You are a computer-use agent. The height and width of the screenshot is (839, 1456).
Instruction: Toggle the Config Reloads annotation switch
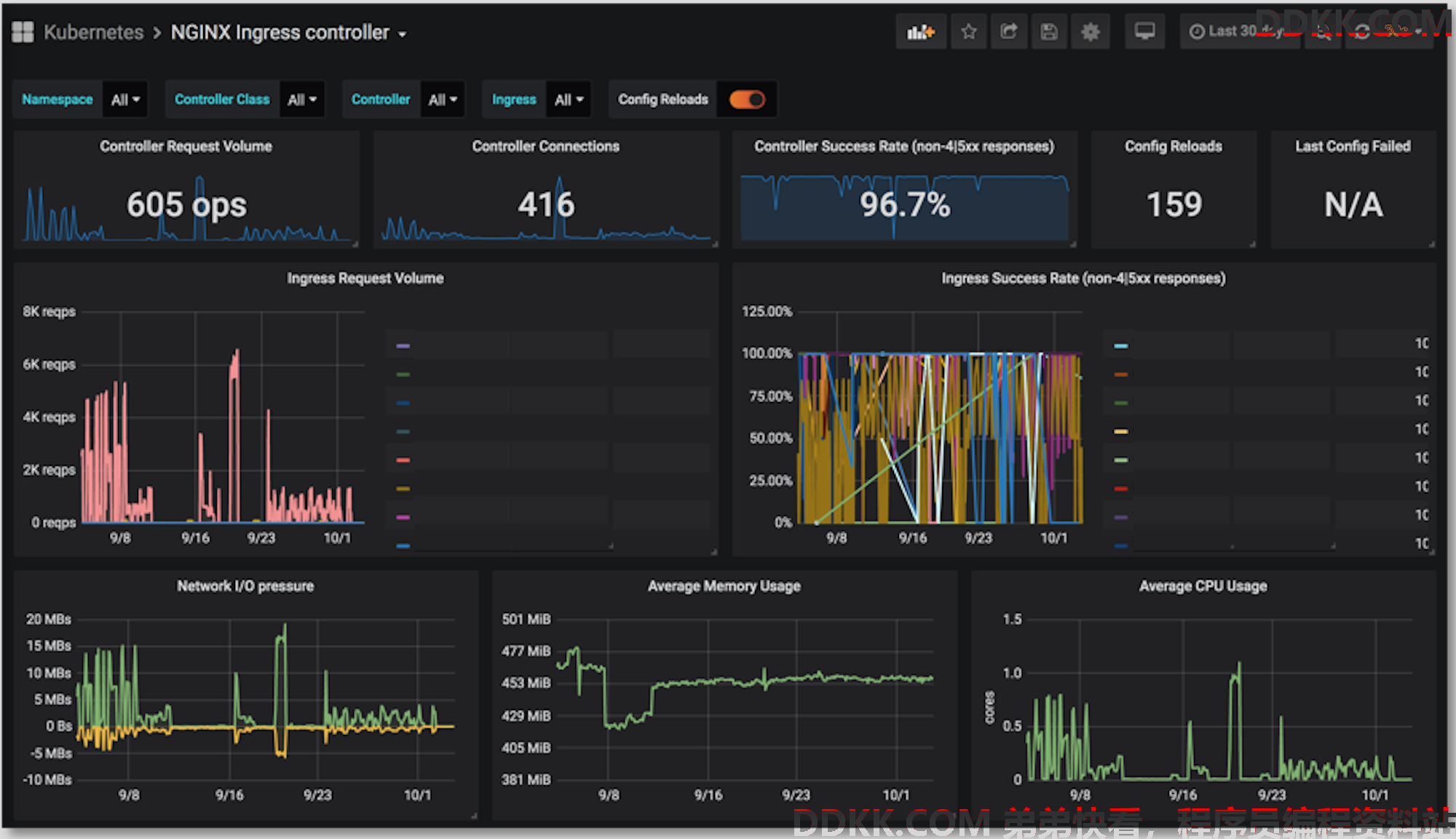coord(748,100)
